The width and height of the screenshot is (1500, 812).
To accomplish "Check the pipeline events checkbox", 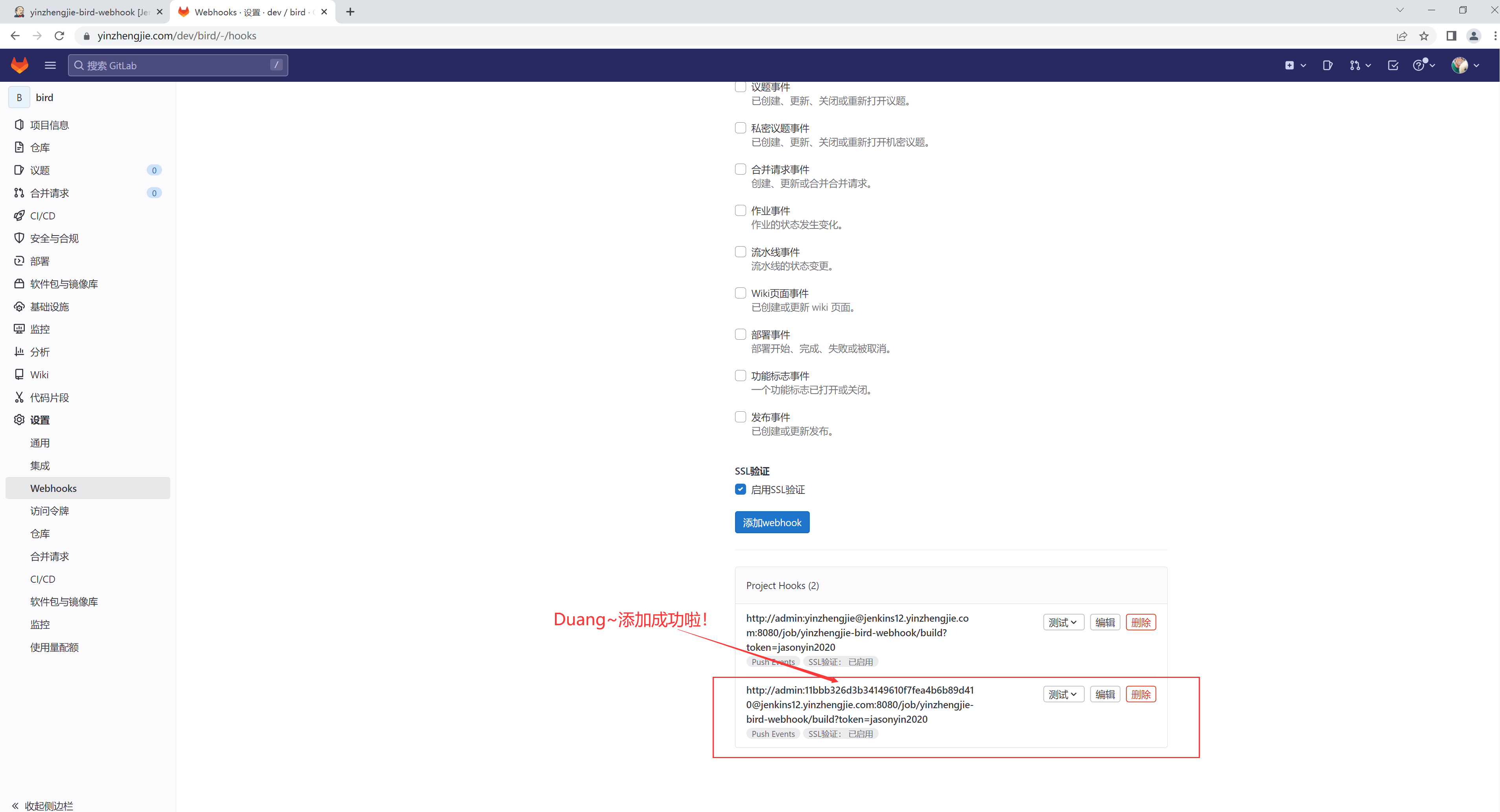I will (x=740, y=252).
